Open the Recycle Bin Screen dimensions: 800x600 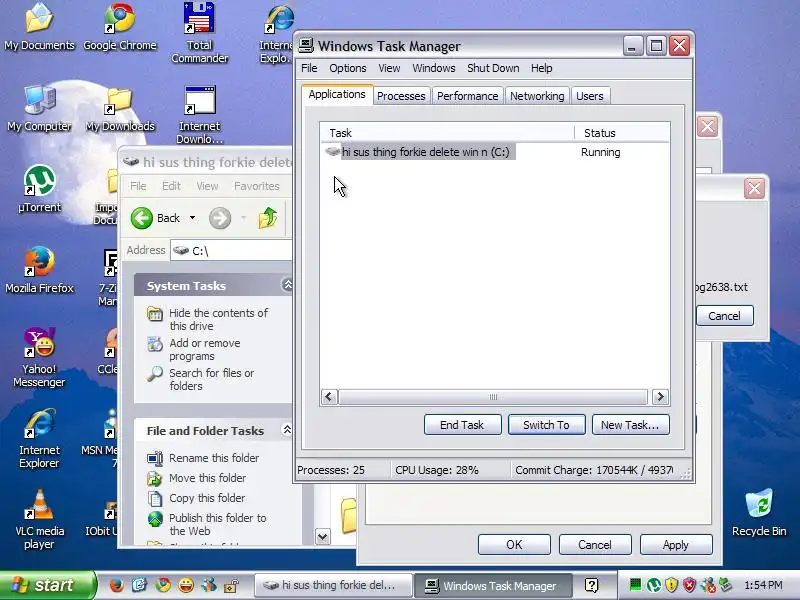click(759, 513)
